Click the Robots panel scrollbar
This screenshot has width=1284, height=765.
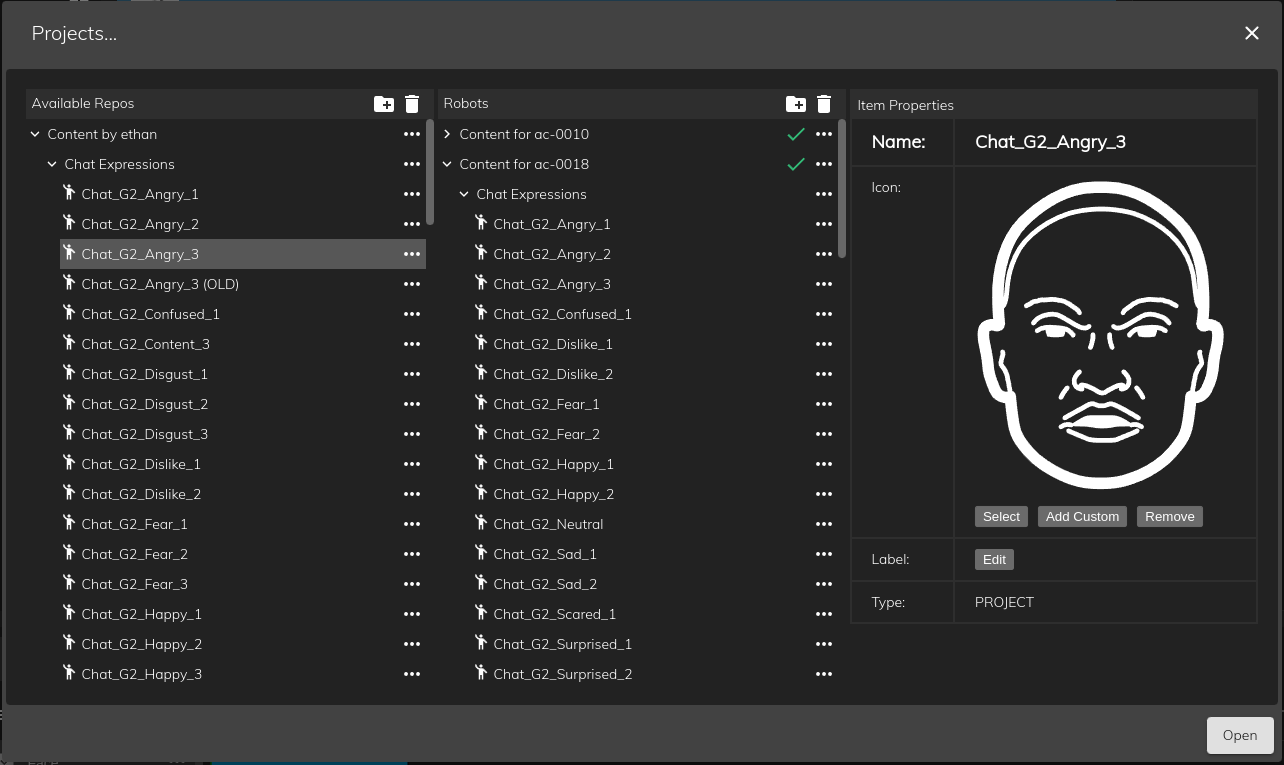[x=842, y=188]
